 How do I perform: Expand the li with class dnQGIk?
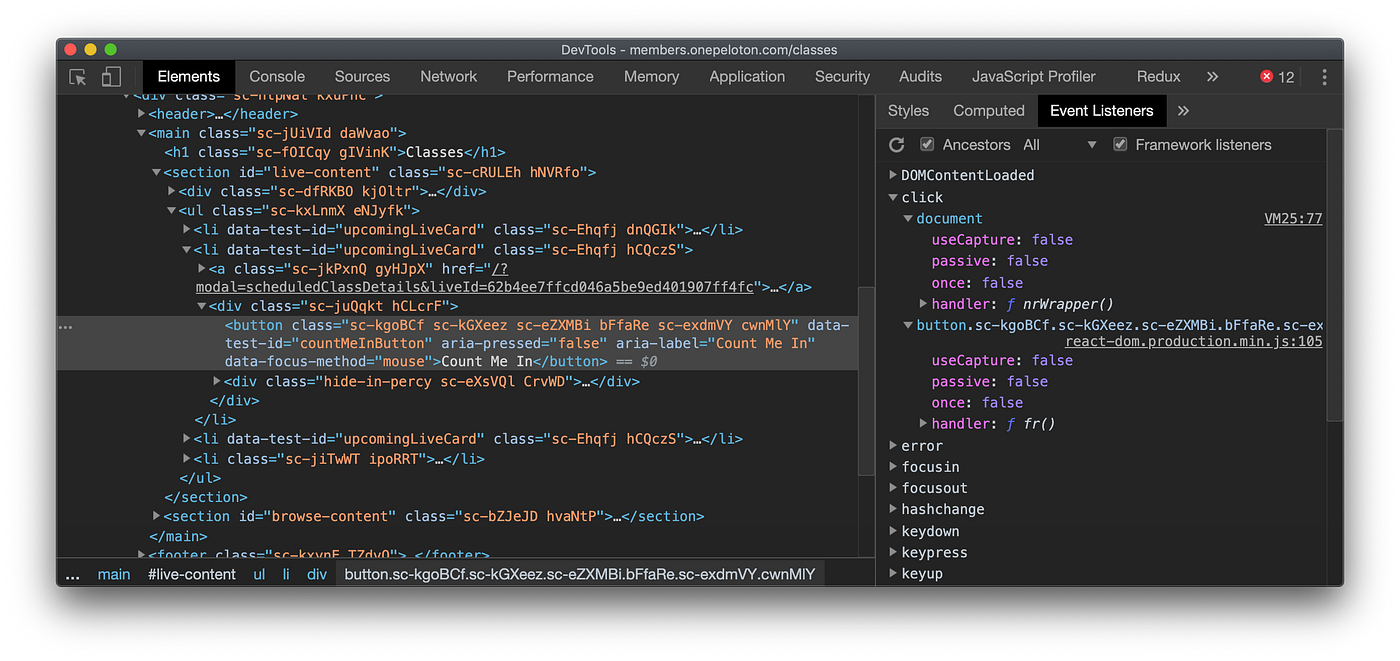click(x=187, y=230)
